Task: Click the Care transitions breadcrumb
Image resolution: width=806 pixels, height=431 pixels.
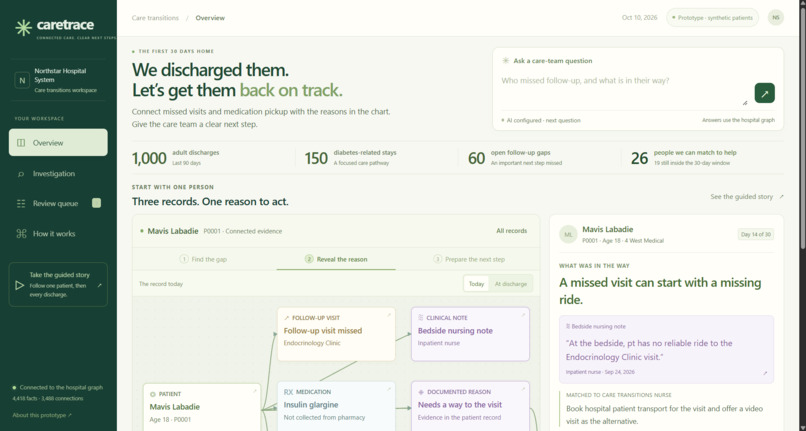Action: (x=155, y=18)
